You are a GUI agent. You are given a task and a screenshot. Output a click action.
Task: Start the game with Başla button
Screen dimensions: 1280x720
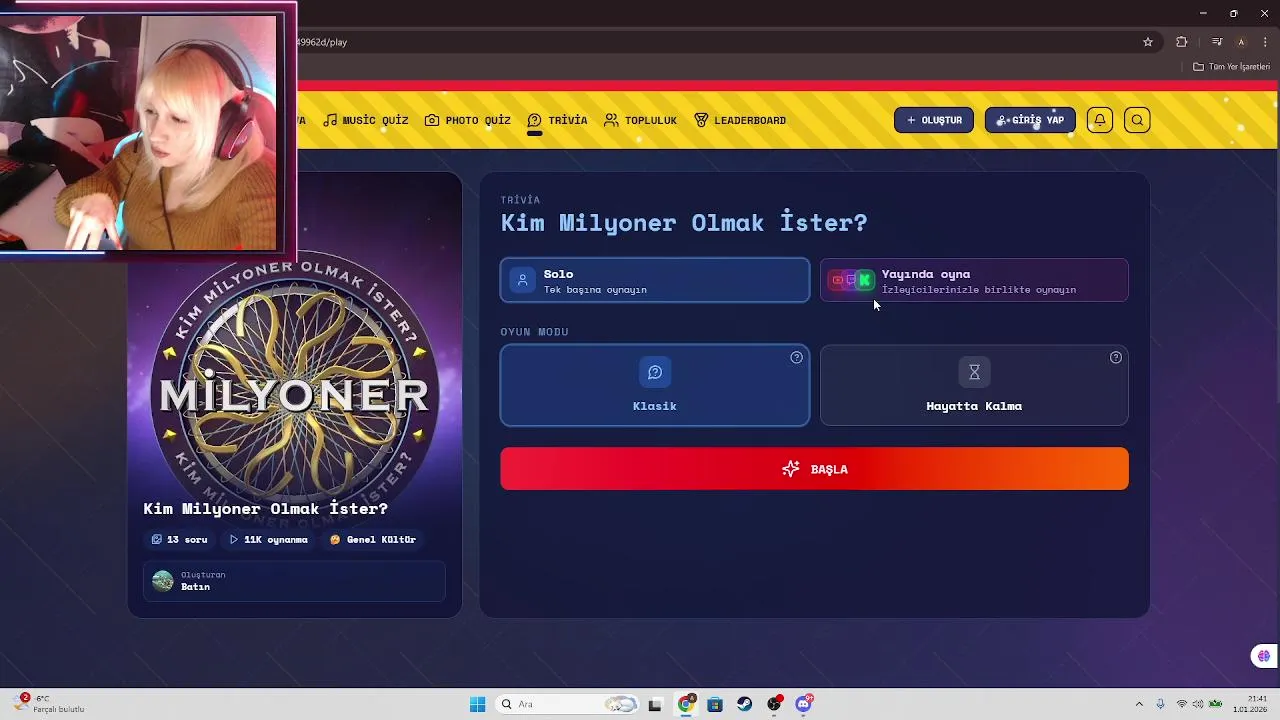[x=814, y=469]
